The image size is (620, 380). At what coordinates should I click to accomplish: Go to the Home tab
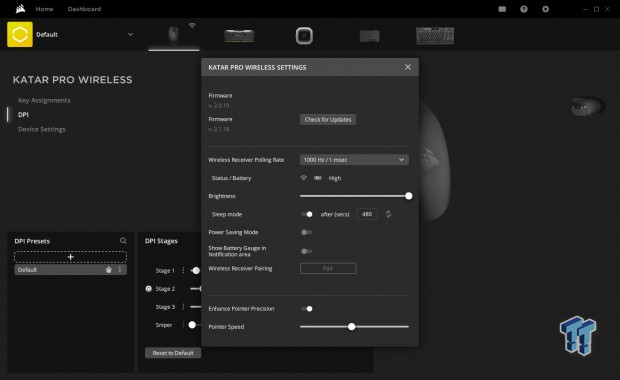(x=44, y=9)
